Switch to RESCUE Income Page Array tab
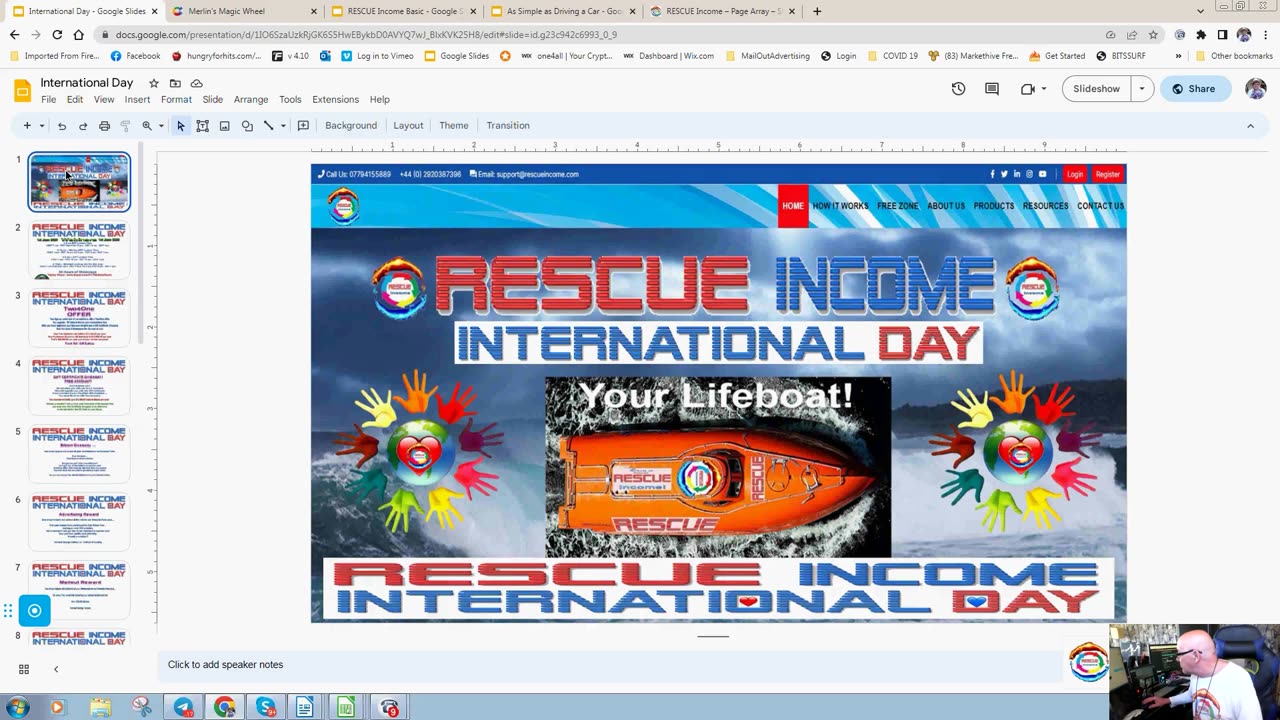The height and width of the screenshot is (720, 1280). tap(724, 11)
